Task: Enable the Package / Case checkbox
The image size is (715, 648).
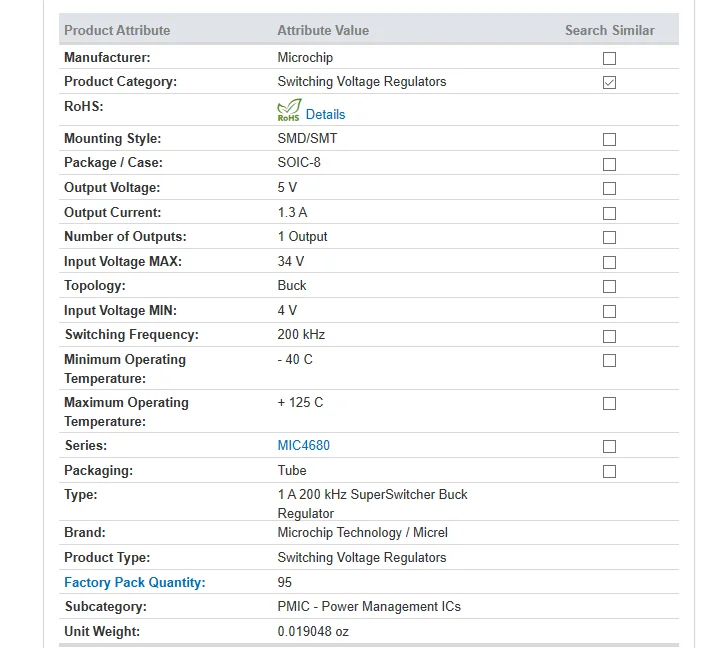Action: pyautogui.click(x=609, y=164)
